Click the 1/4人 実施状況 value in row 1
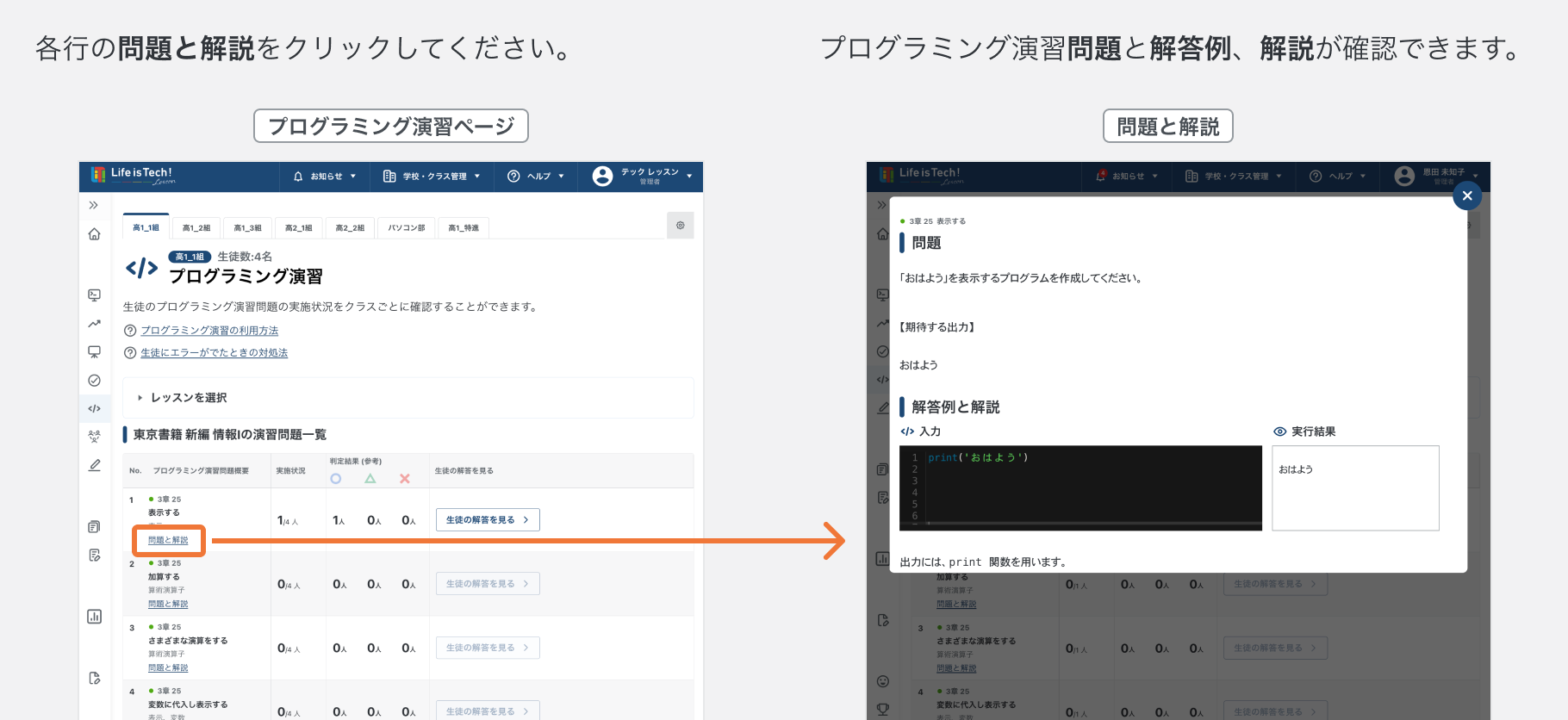The width and height of the screenshot is (1568, 720). [288, 521]
